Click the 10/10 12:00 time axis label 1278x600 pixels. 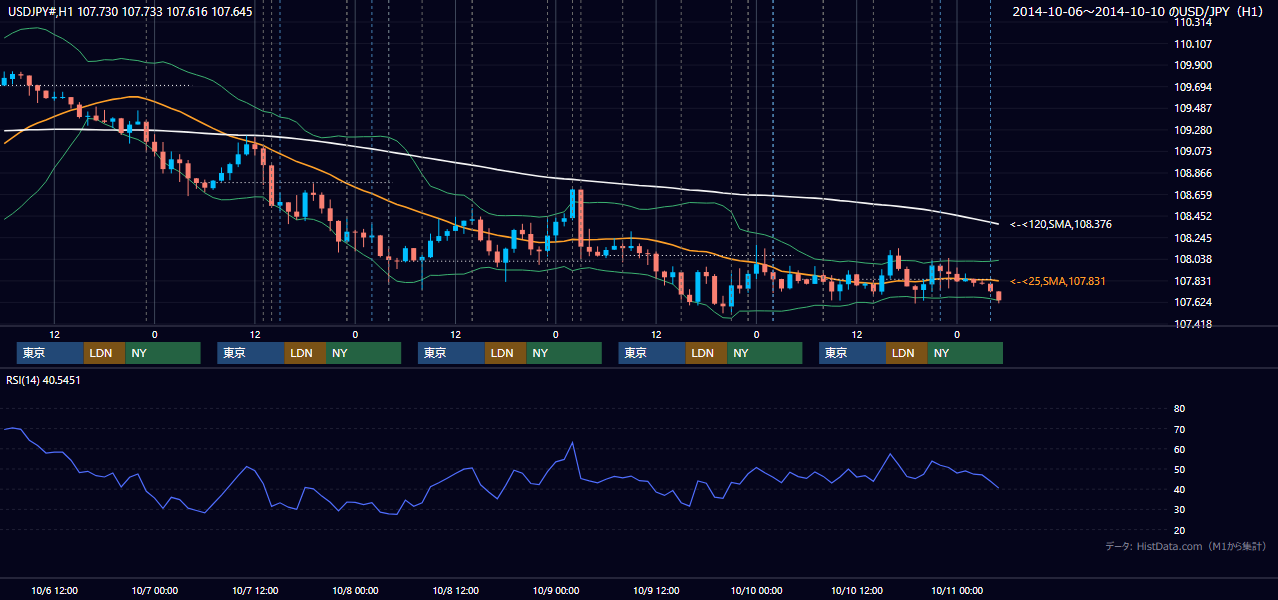pyautogui.click(x=857, y=591)
